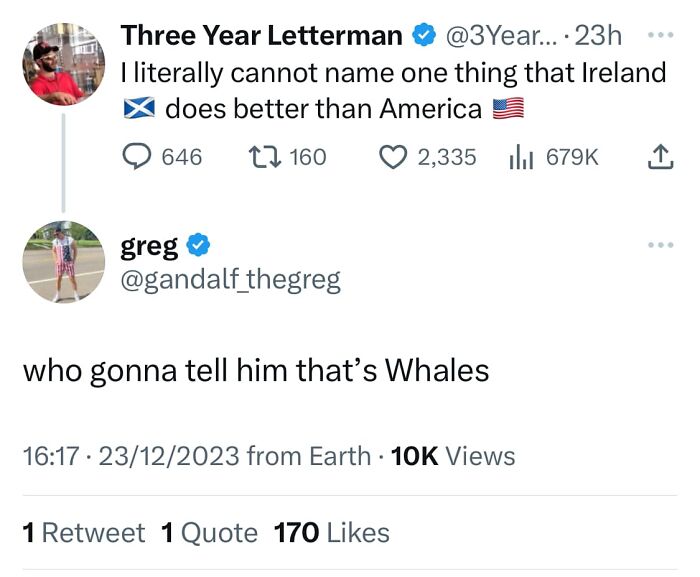Open more options menu on greg's tweet
The image size is (700, 577).
[x=661, y=245]
